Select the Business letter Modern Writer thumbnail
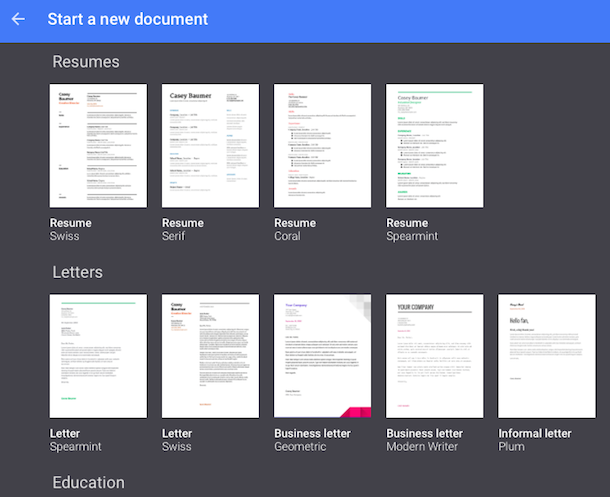This screenshot has width=610, height=497. pyautogui.click(x=434, y=355)
